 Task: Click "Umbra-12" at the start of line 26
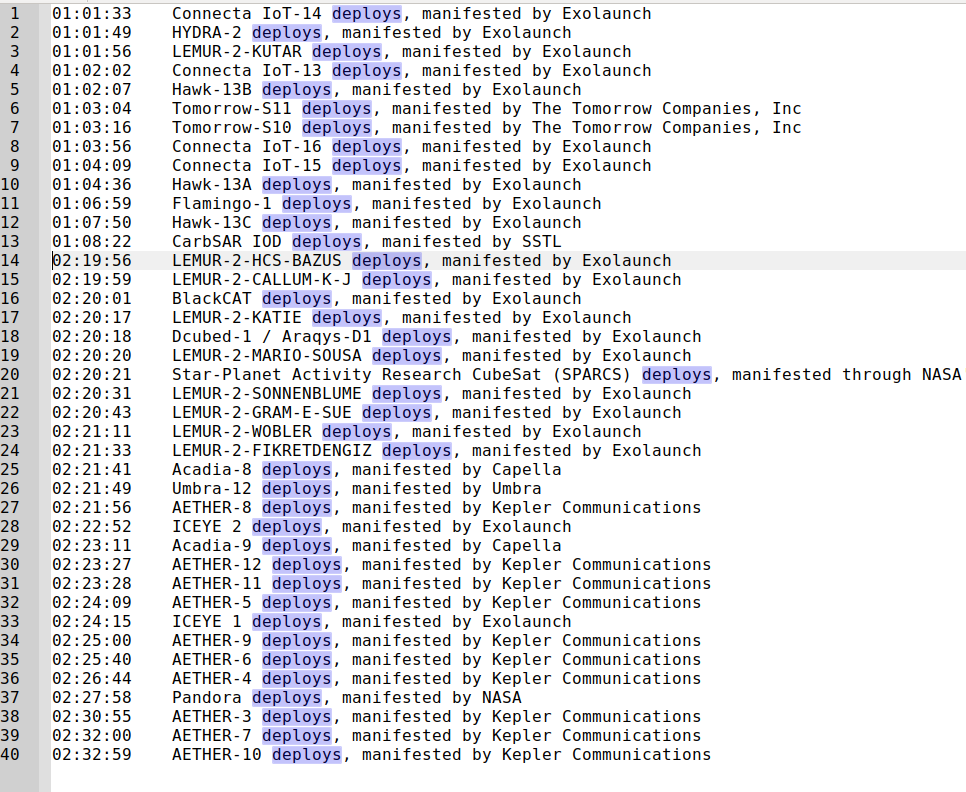(211, 489)
